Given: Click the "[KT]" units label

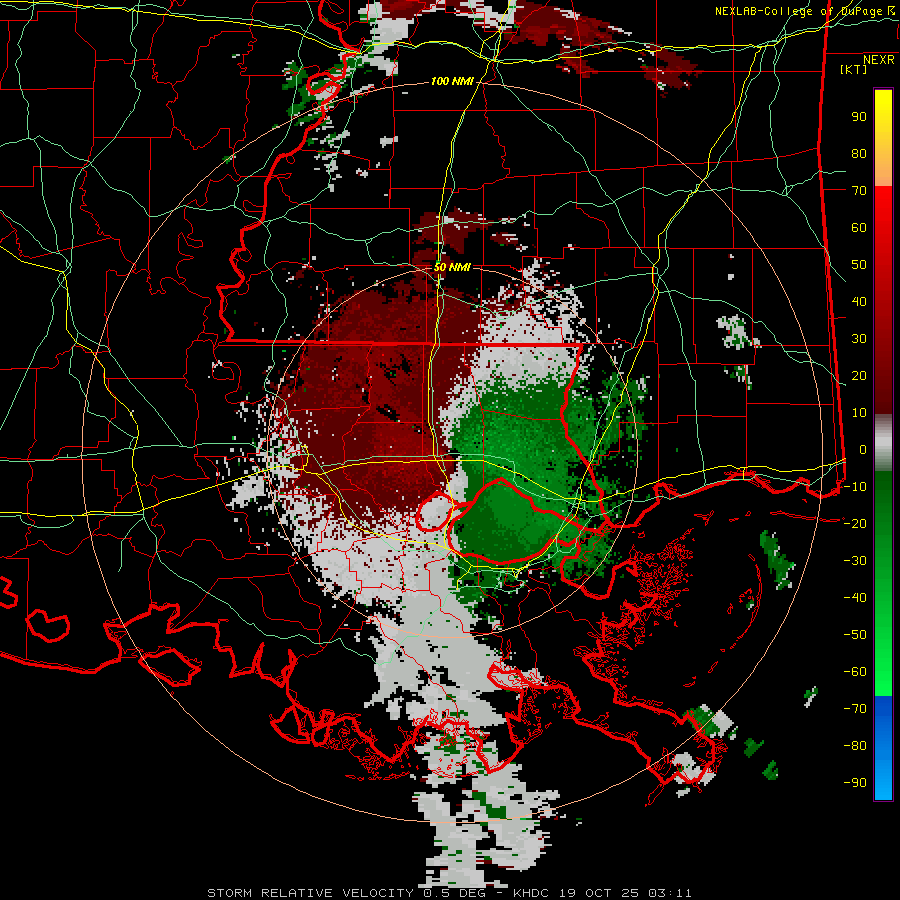Looking at the screenshot, I should coord(853,69).
